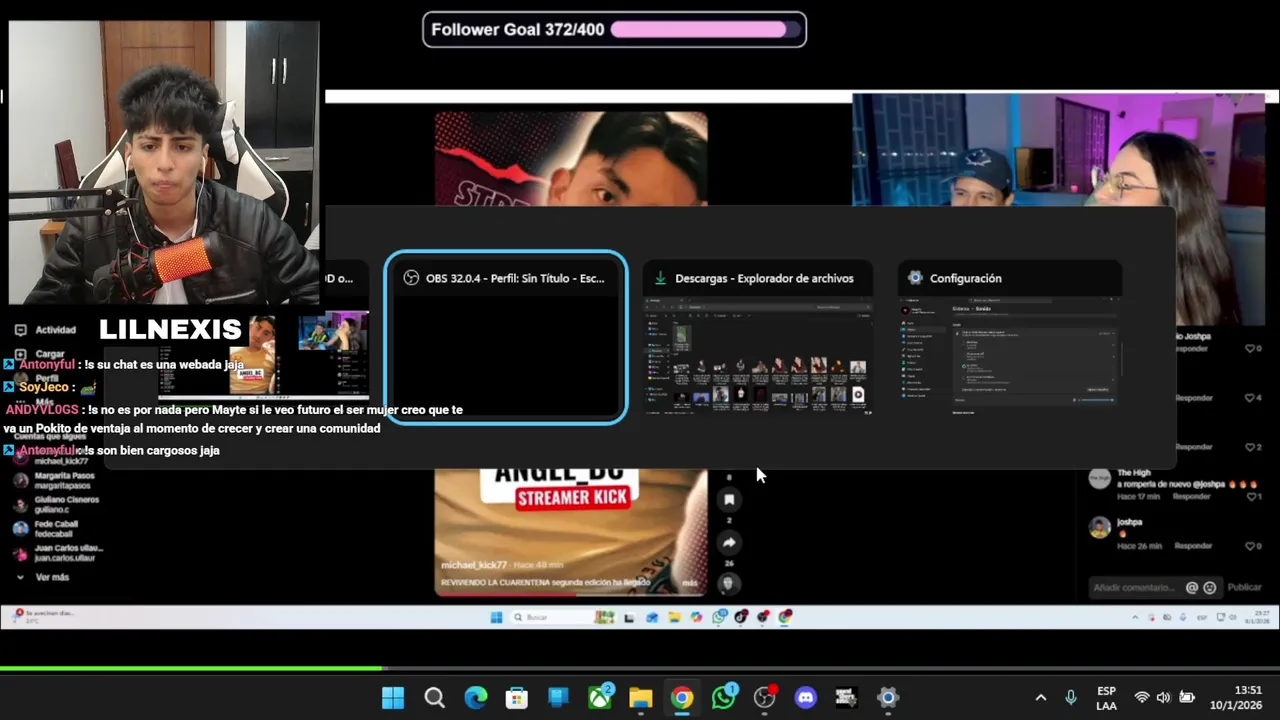Click the battery status tray icon
This screenshot has width=1280, height=720.
tap(1187, 698)
